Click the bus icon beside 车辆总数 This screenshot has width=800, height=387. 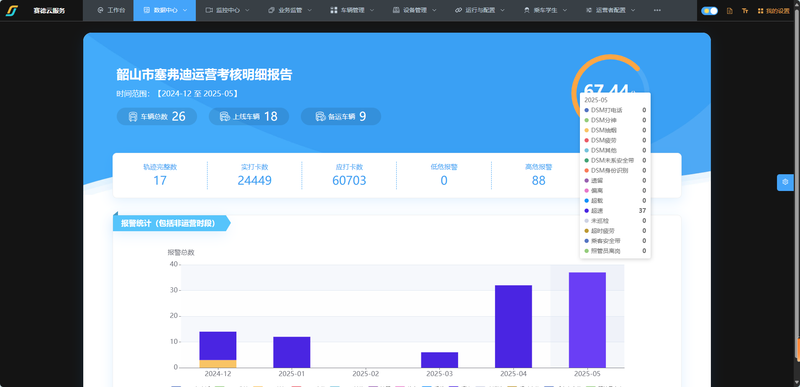pos(133,117)
